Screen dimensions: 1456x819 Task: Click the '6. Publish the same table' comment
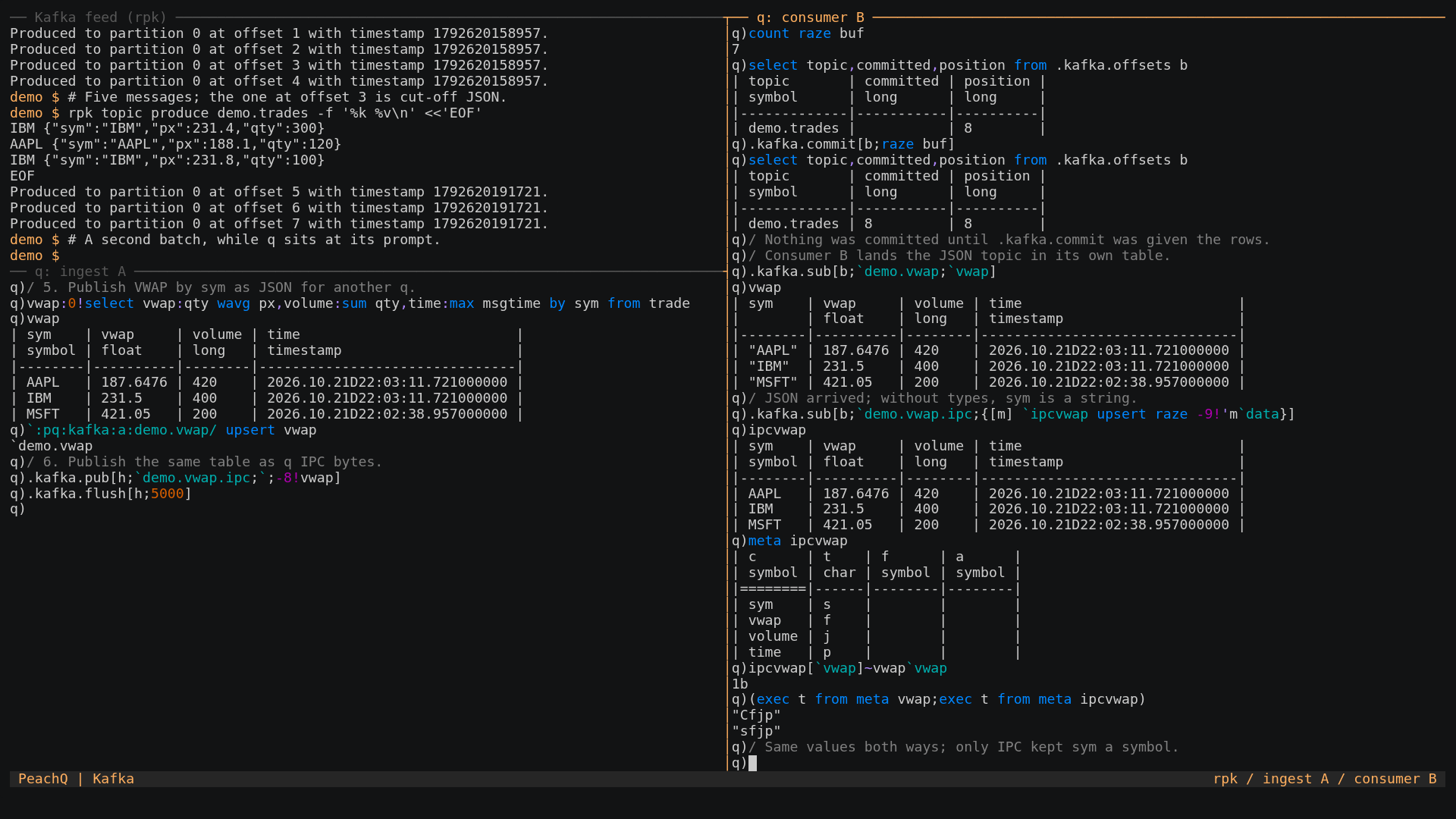(196, 462)
